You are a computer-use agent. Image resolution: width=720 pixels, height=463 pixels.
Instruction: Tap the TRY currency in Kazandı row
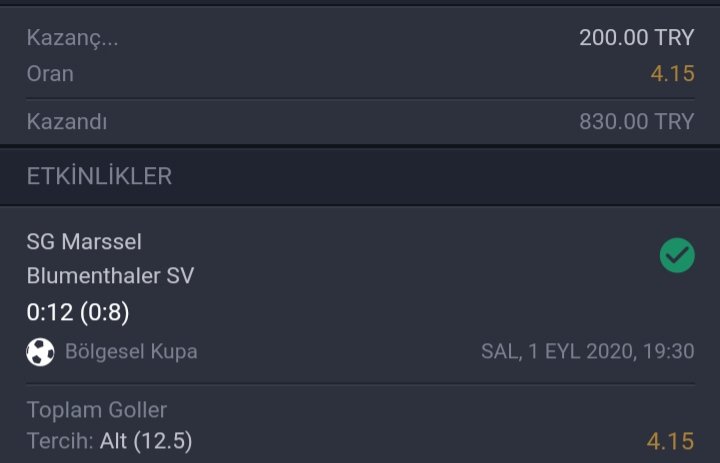[674, 122]
